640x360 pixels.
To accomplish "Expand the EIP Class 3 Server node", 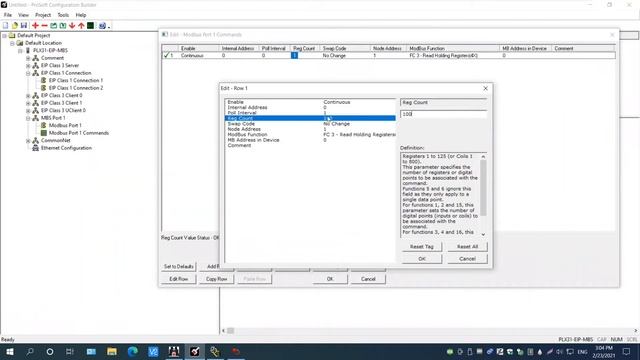I will (x=28, y=65).
